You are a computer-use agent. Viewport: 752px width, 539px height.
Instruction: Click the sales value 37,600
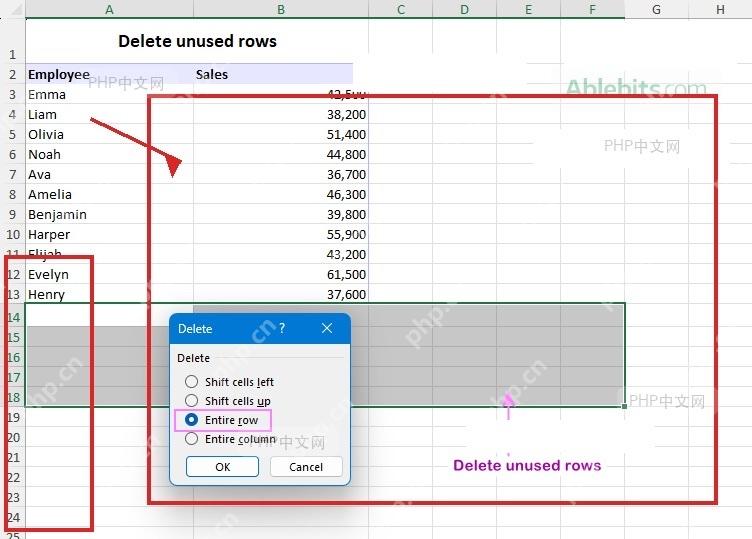point(281,294)
